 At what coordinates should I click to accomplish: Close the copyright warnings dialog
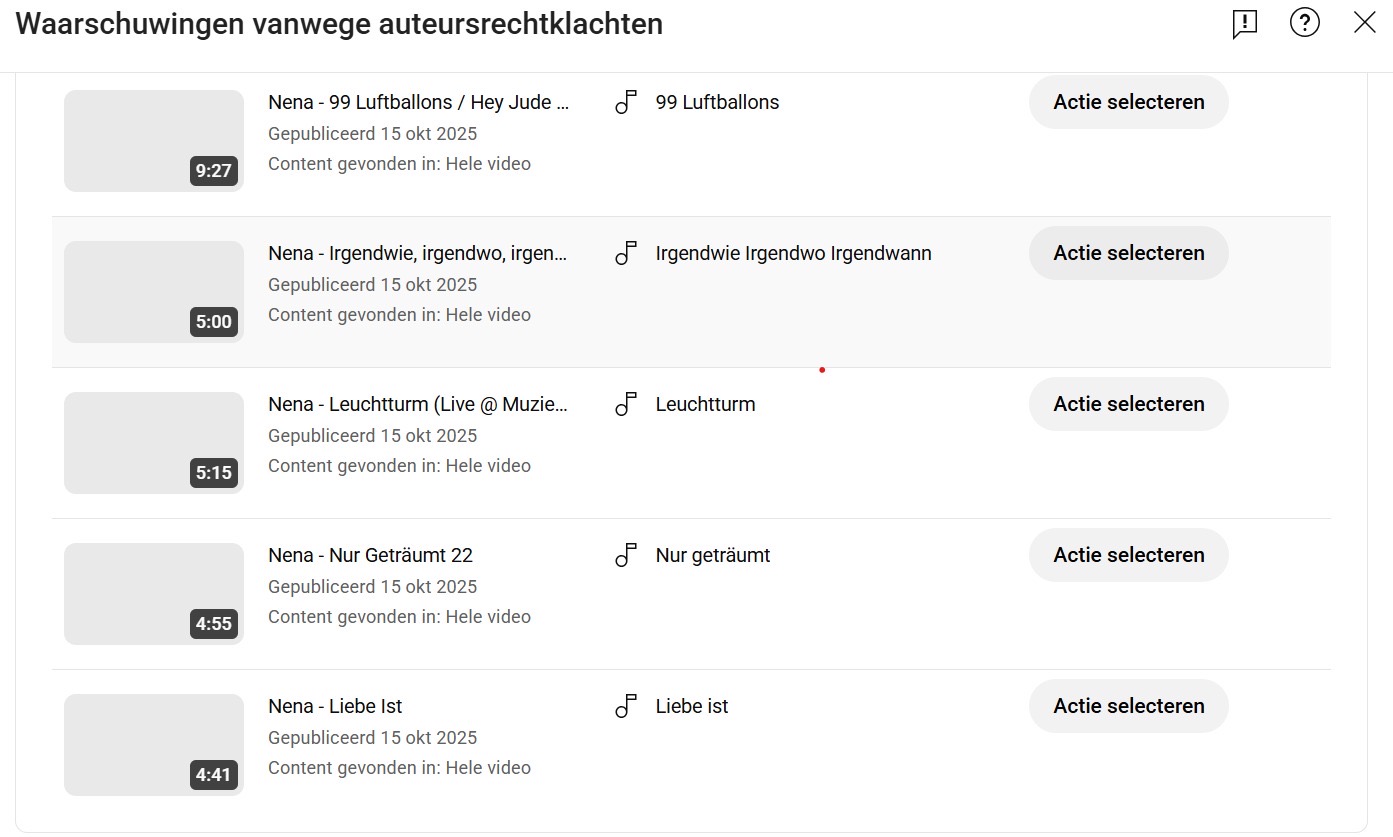pyautogui.click(x=1365, y=23)
